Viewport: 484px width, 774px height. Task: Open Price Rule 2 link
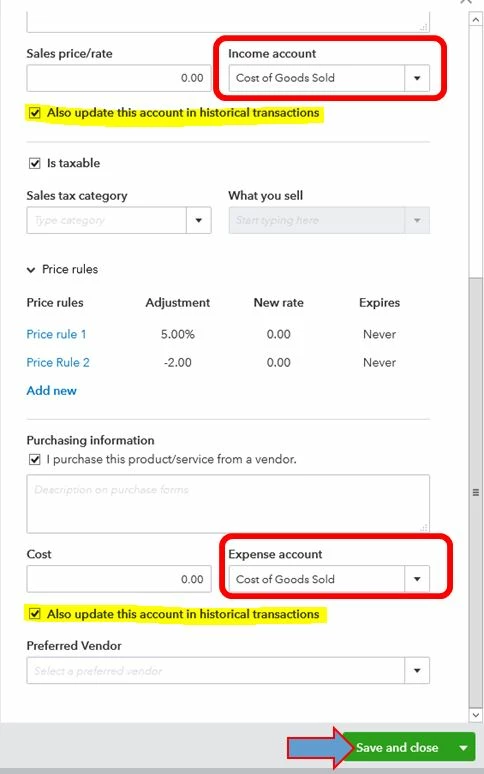58,362
